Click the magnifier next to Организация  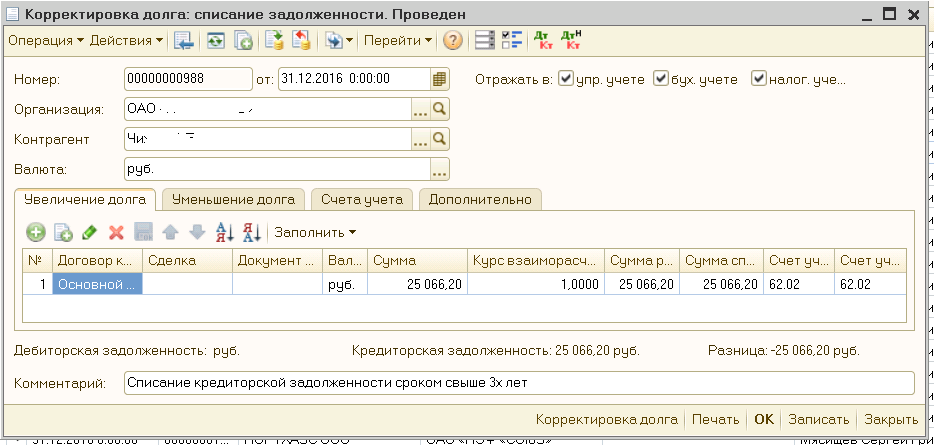pyautogui.click(x=439, y=109)
